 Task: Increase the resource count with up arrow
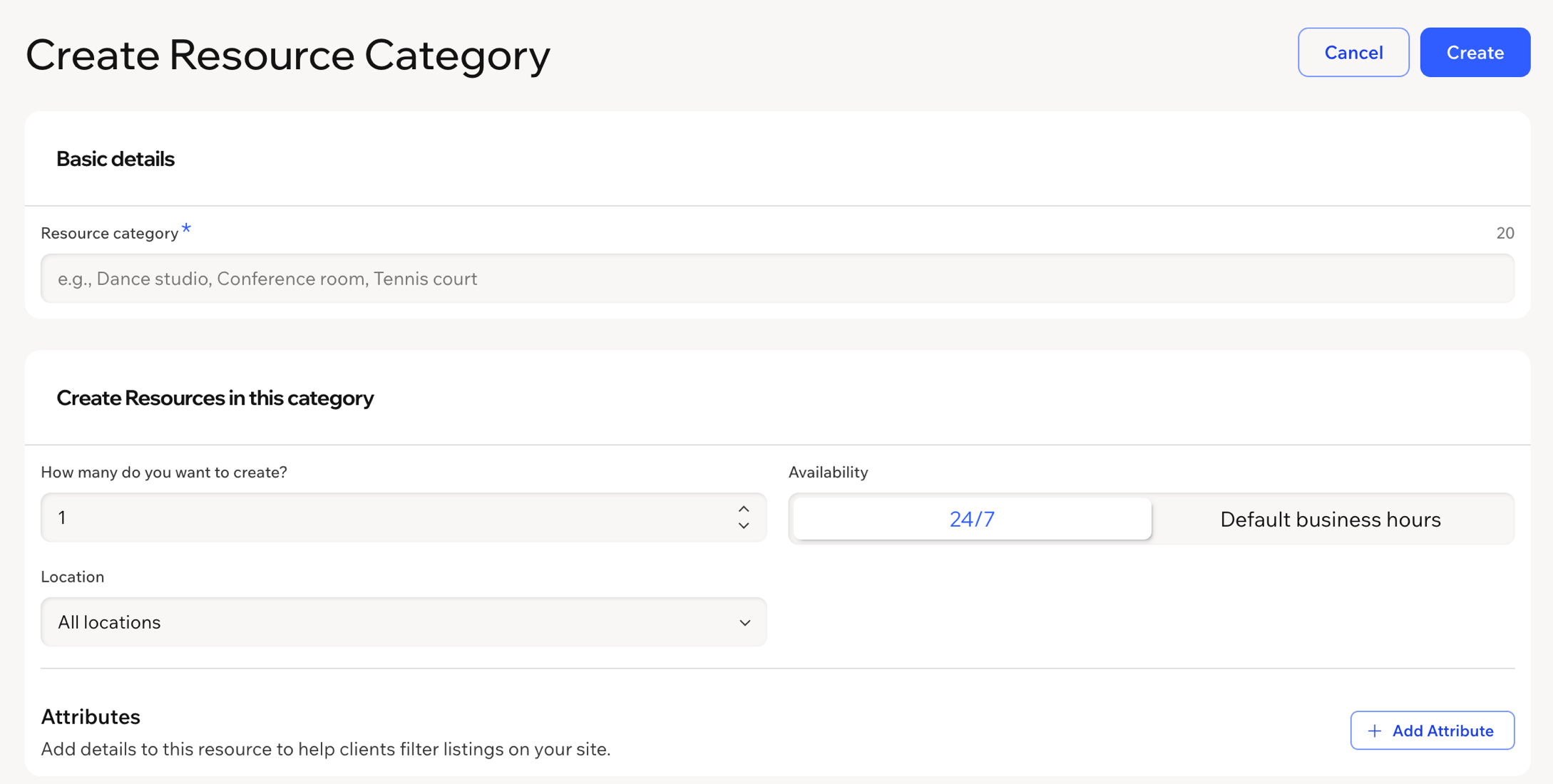(x=744, y=509)
